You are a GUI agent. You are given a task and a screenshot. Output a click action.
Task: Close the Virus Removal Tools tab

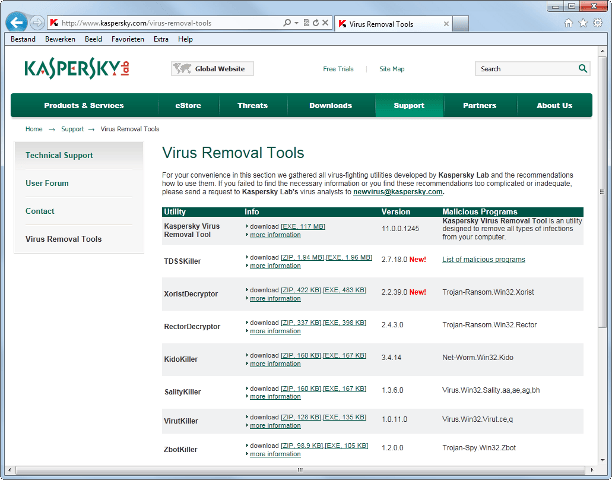pos(446,24)
